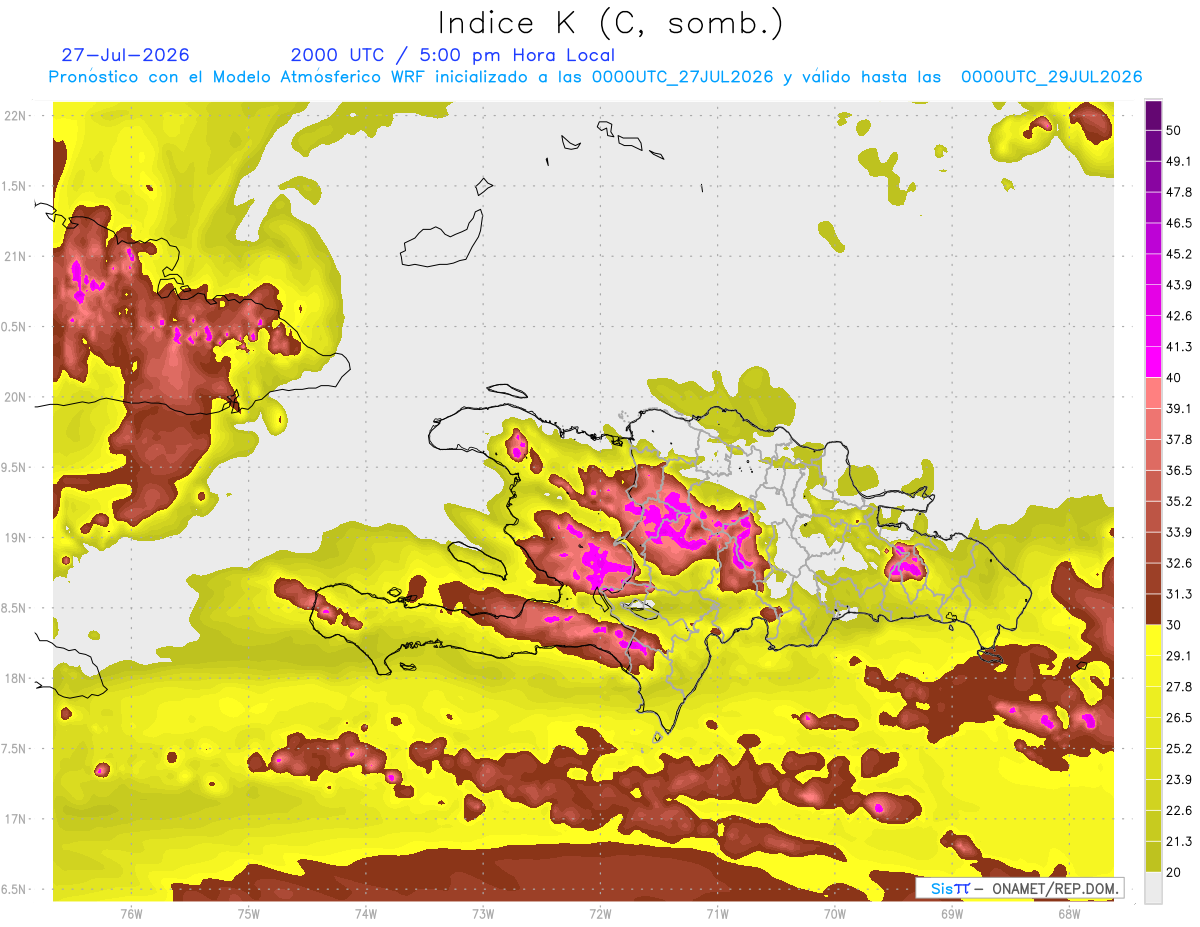Click the legend value 22.6
The height and width of the screenshot is (927, 1200).
[x=1179, y=812]
